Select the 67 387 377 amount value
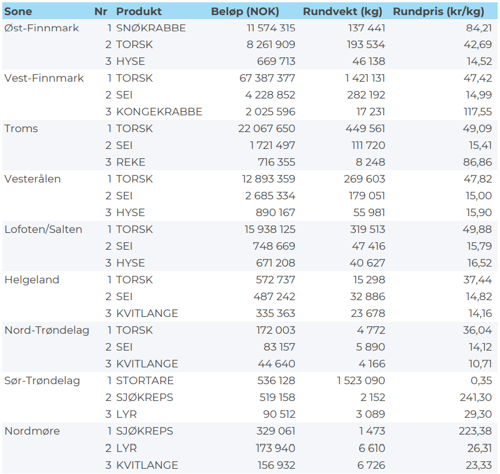The width and height of the screenshot is (500, 474). (x=267, y=78)
